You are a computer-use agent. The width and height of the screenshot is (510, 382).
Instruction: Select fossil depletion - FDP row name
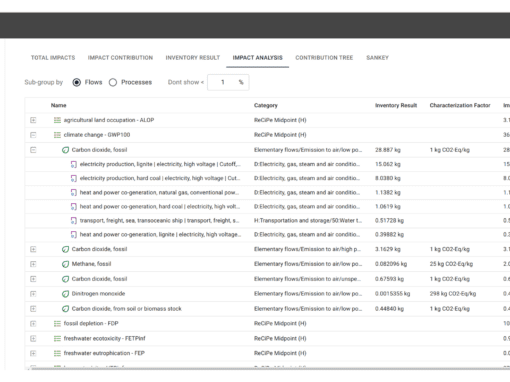(x=91, y=323)
